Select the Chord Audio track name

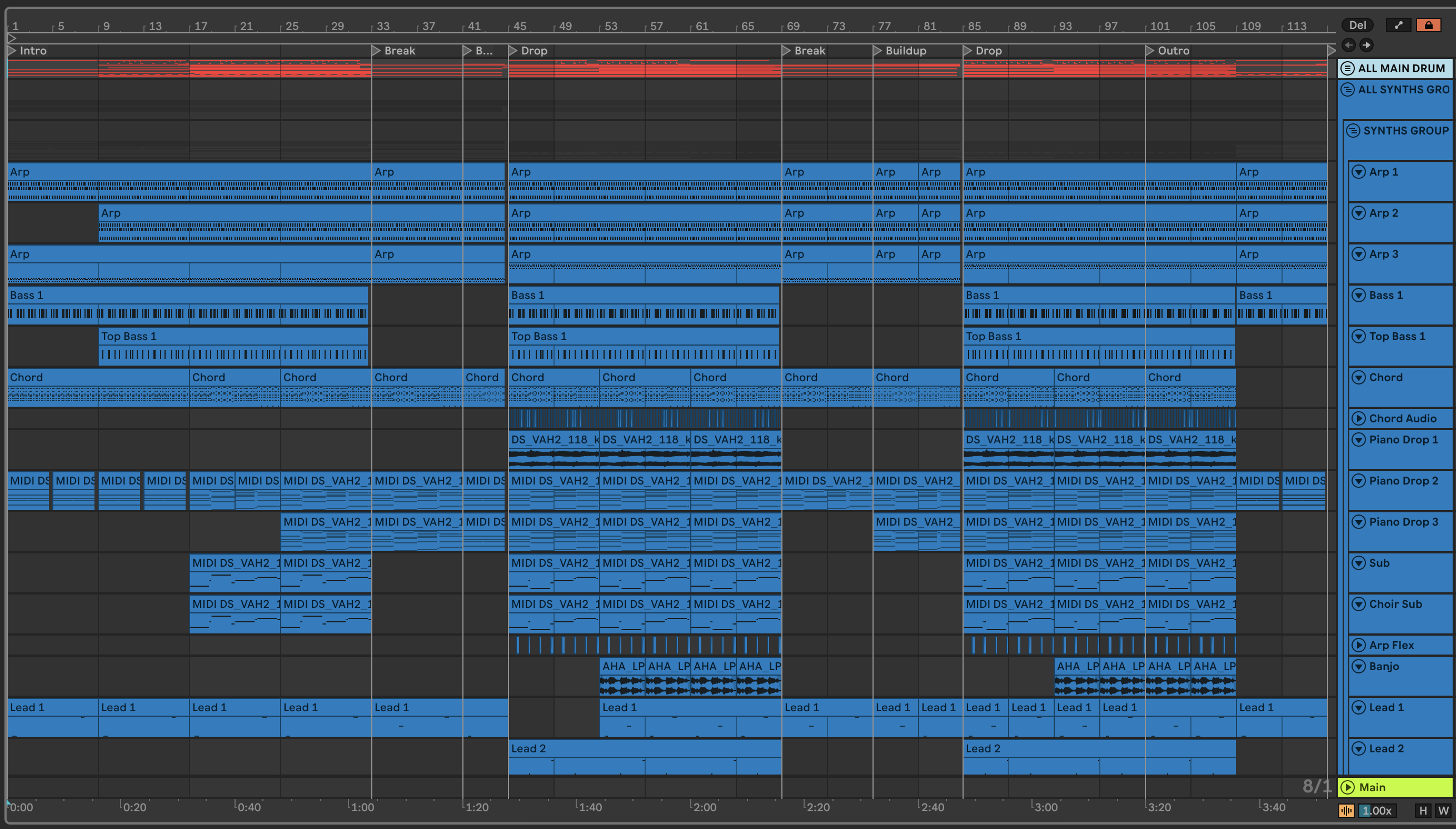coord(1403,418)
